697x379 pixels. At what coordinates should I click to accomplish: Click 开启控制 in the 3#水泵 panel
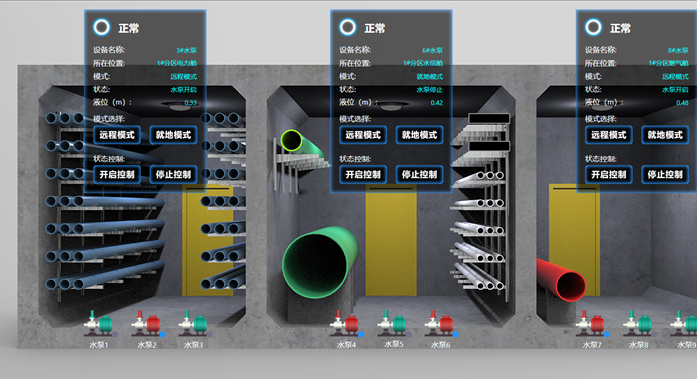click(117, 175)
